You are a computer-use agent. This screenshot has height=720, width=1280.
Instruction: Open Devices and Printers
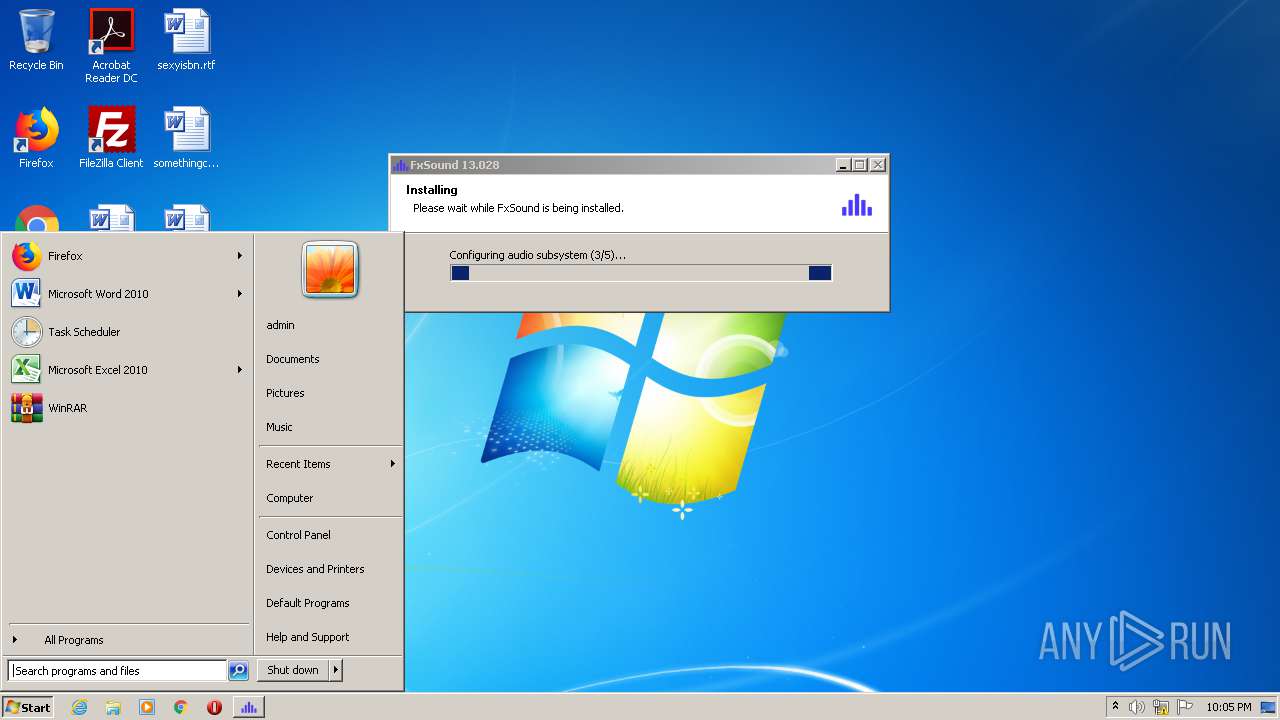pos(315,569)
